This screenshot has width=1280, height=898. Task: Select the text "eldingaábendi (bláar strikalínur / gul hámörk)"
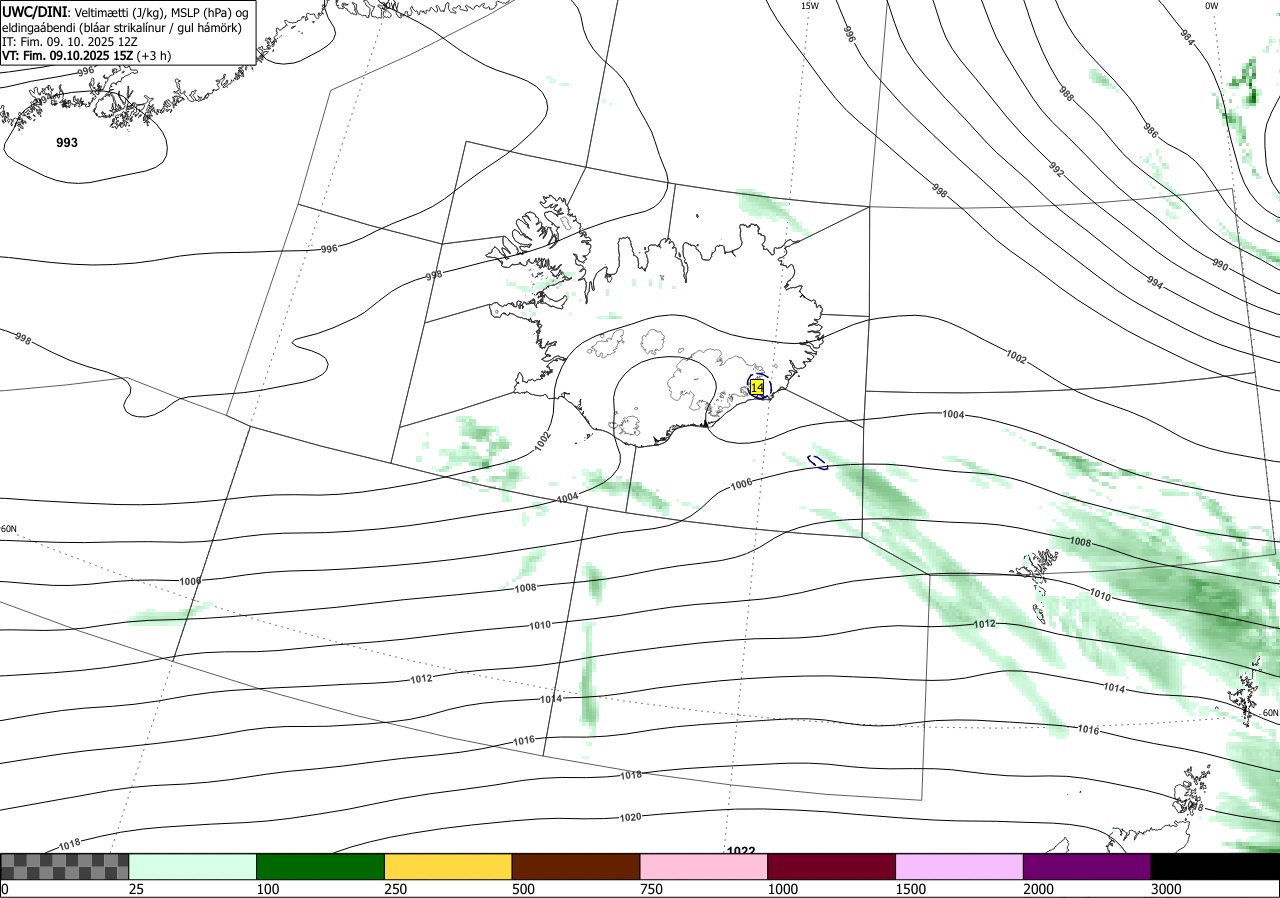(x=122, y=27)
